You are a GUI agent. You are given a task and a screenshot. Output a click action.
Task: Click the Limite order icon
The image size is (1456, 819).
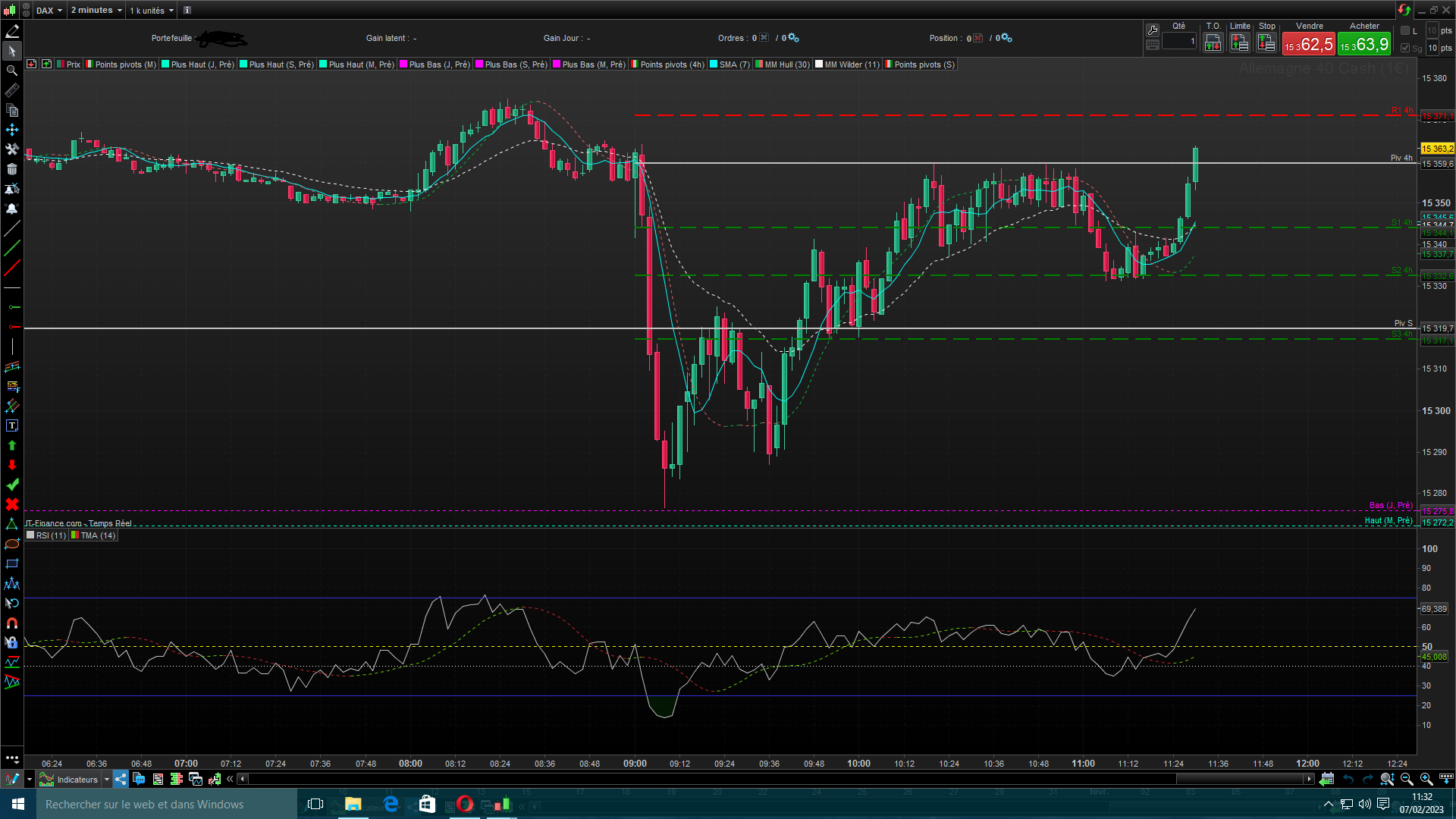coord(1240,43)
